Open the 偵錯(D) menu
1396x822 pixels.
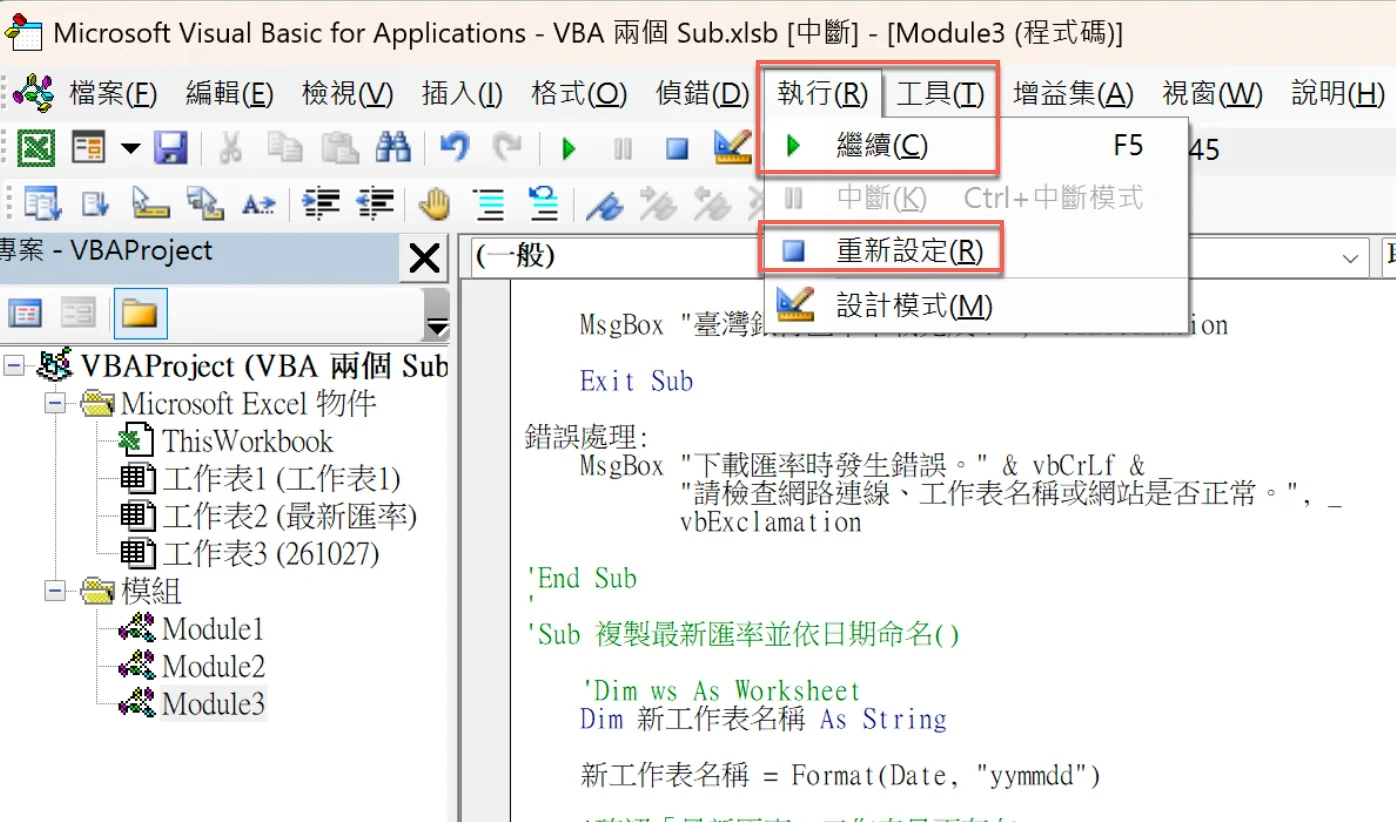(702, 94)
